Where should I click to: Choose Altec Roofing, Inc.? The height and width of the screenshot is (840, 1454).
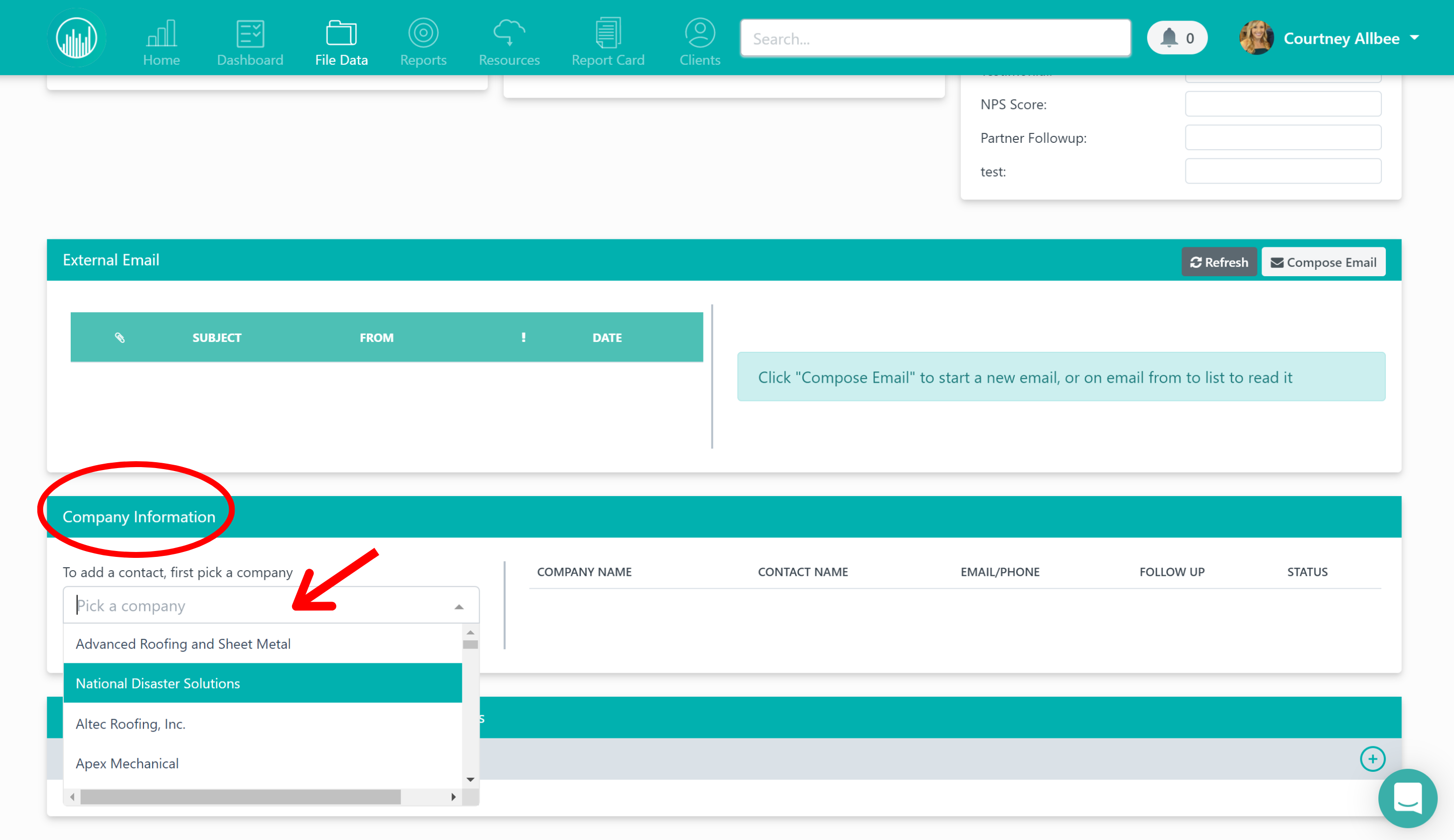tap(263, 724)
